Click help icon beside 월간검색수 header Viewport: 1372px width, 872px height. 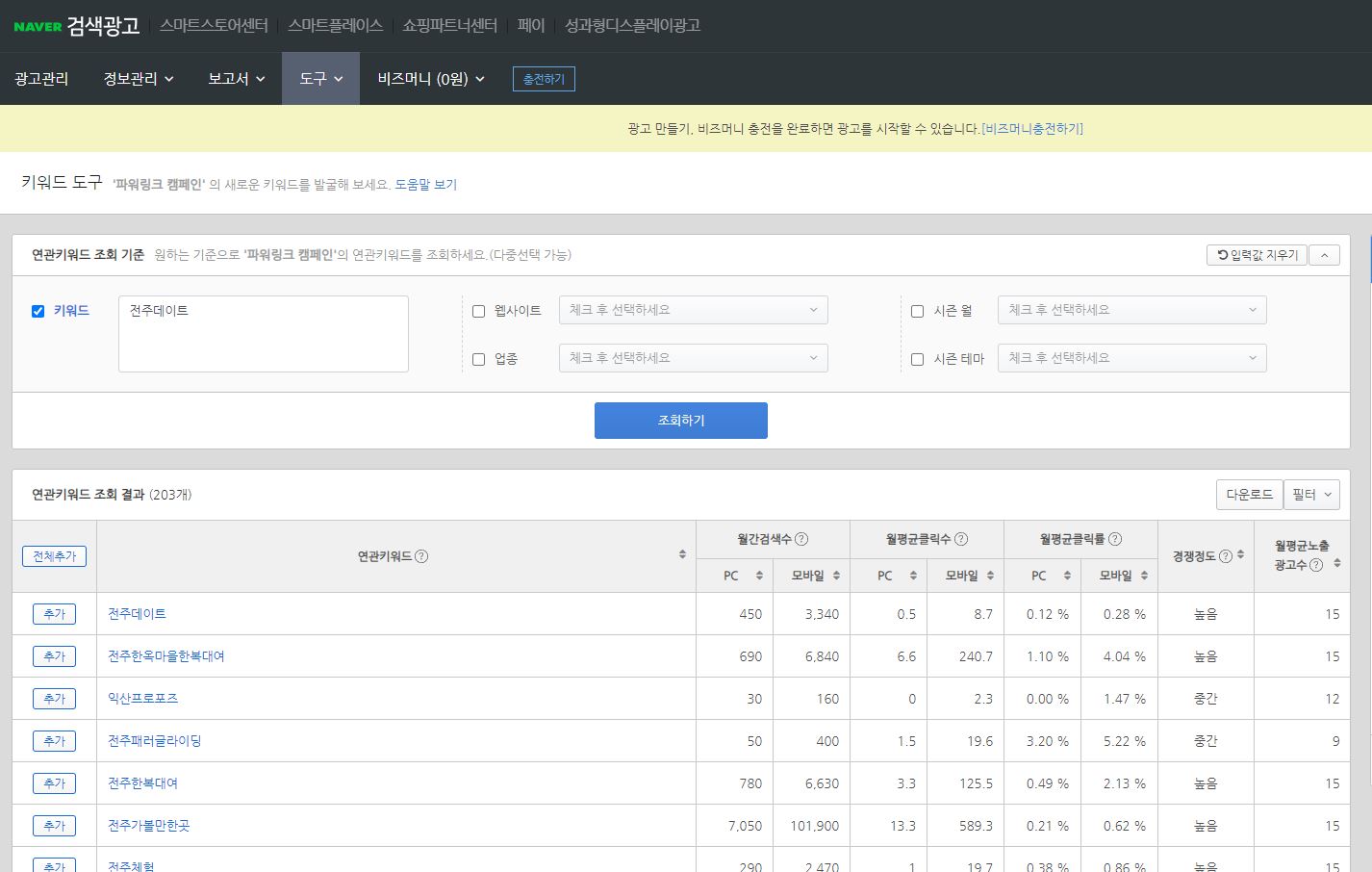click(801, 539)
